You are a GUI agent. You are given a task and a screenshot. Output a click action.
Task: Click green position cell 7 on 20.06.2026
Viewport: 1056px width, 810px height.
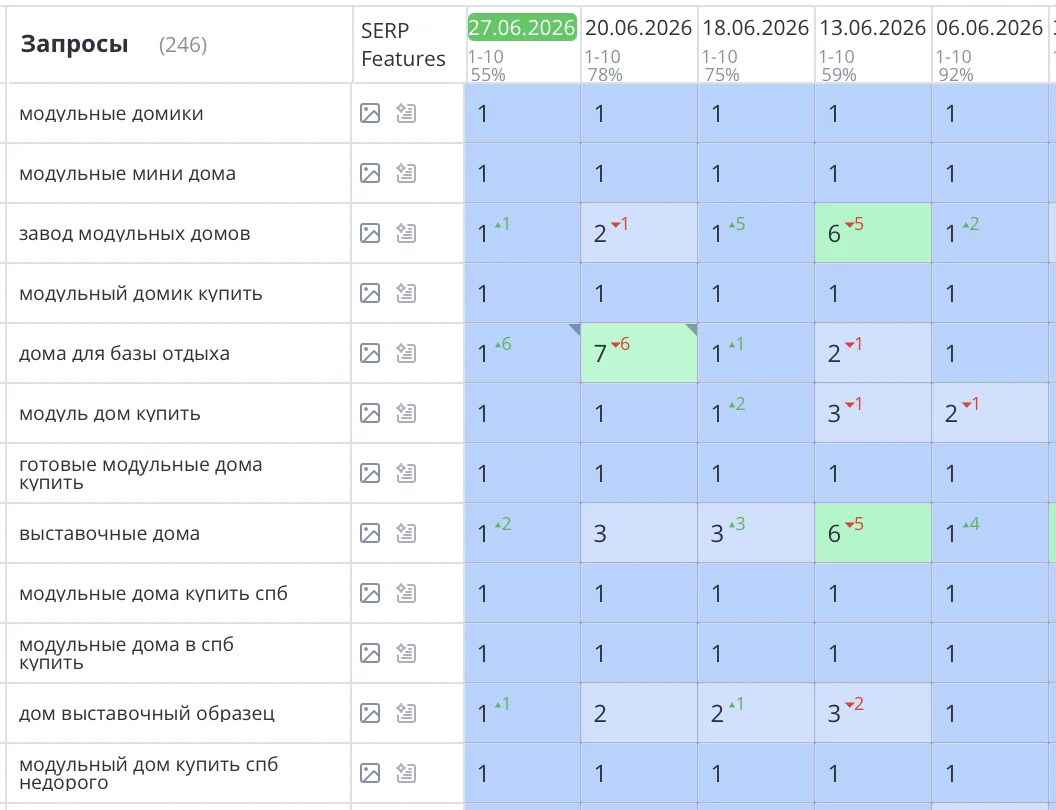tap(639, 353)
